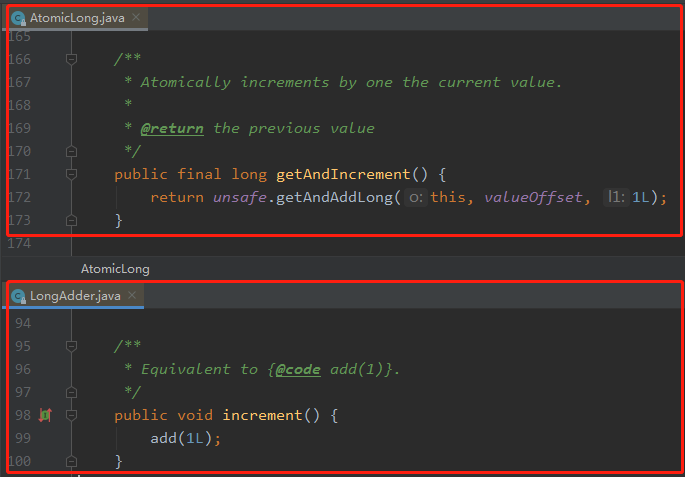Image resolution: width=685 pixels, height=477 pixels.
Task: Collapse the Javadoc comment at line 166
Action: 71,59
